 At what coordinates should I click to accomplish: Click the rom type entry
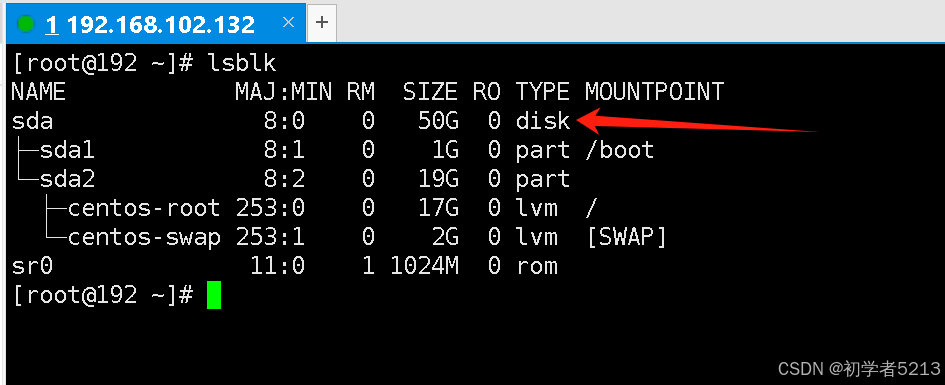click(536, 266)
